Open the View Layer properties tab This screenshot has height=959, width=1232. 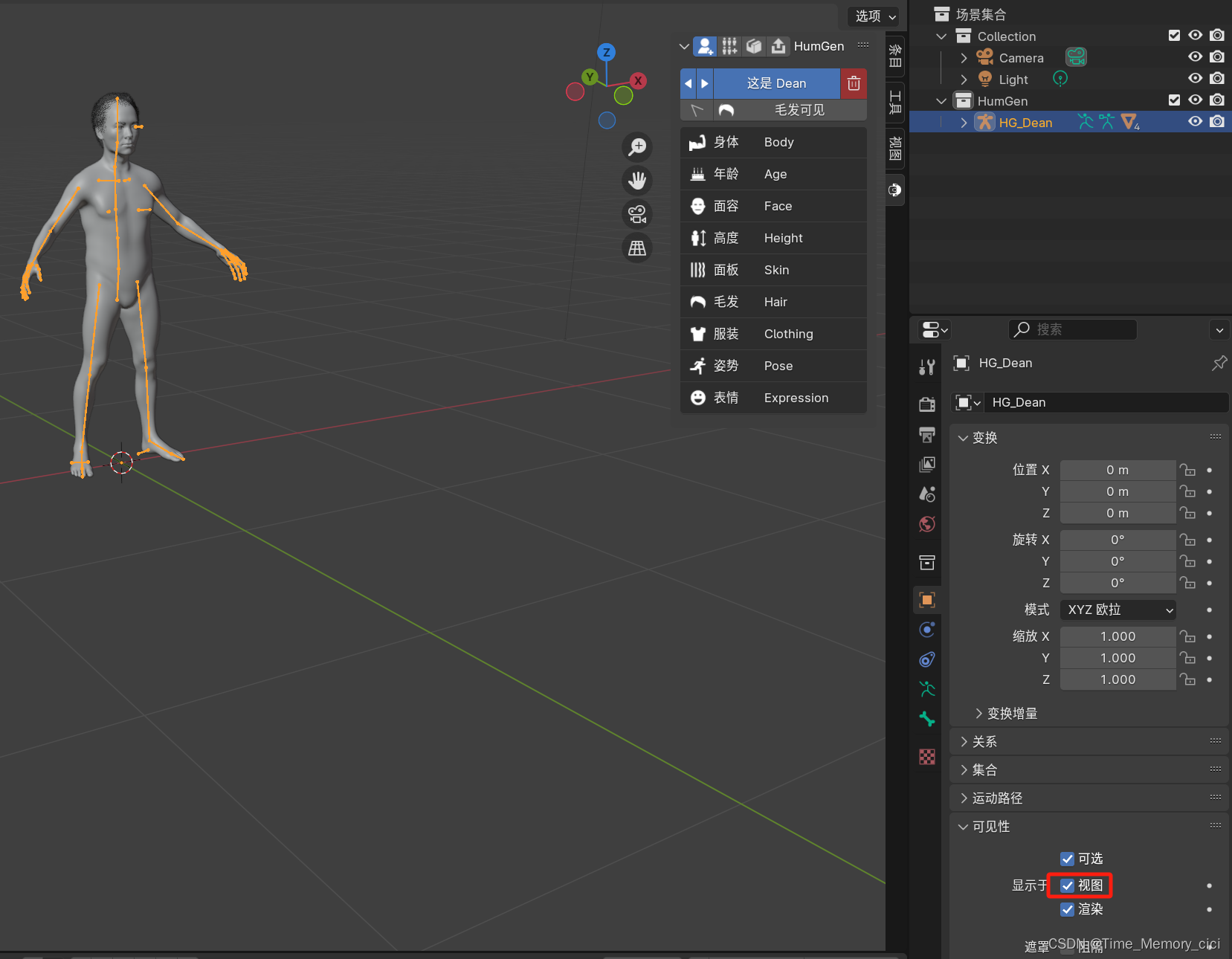point(927,465)
